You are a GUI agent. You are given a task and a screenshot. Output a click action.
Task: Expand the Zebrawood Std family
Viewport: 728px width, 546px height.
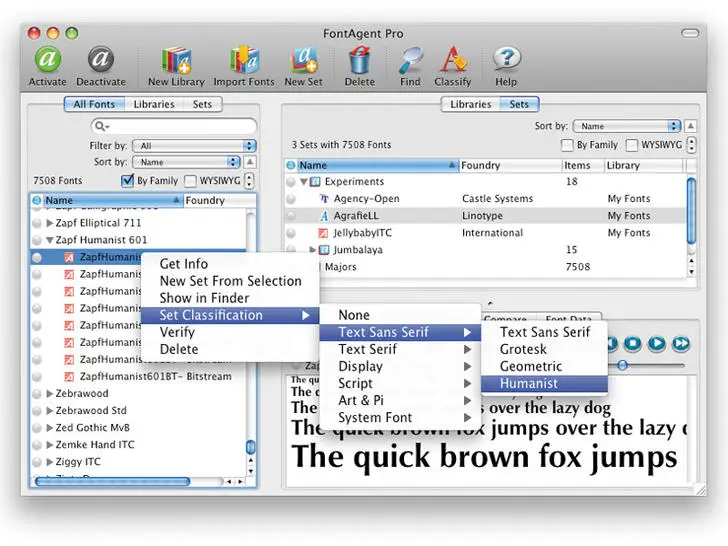(x=50, y=410)
